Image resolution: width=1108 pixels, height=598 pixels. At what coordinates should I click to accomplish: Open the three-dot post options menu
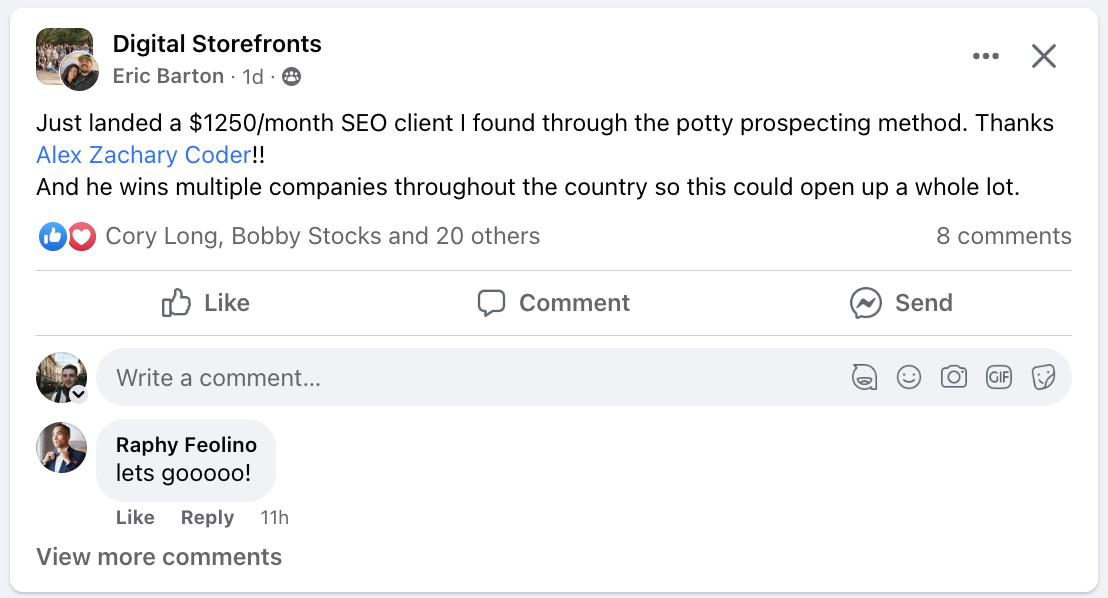point(985,56)
